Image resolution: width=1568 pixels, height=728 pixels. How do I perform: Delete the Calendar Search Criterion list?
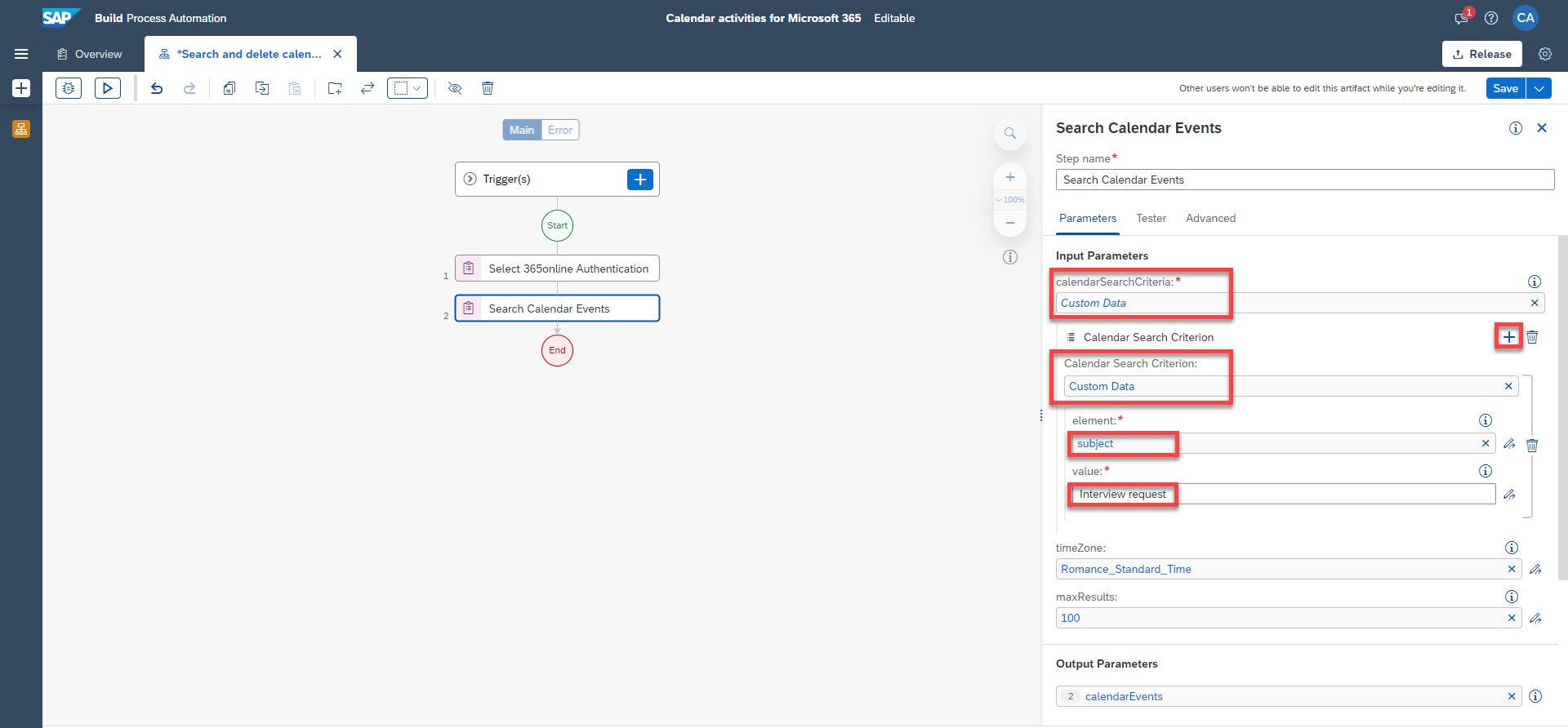coord(1533,337)
